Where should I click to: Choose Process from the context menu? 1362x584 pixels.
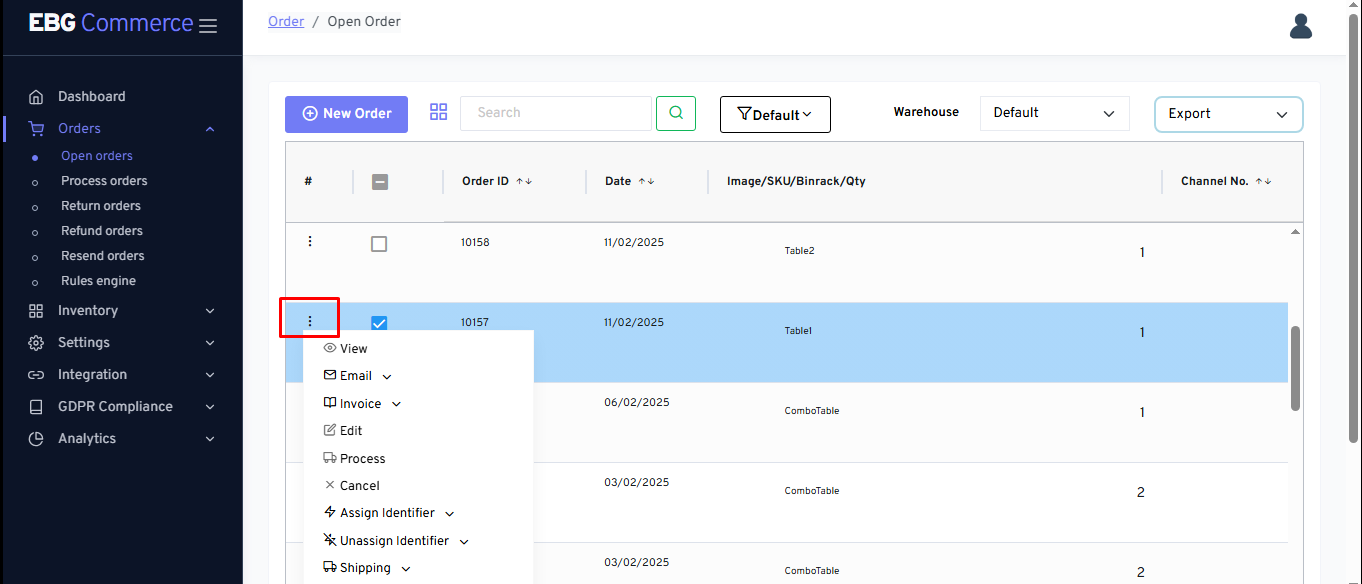pos(362,458)
